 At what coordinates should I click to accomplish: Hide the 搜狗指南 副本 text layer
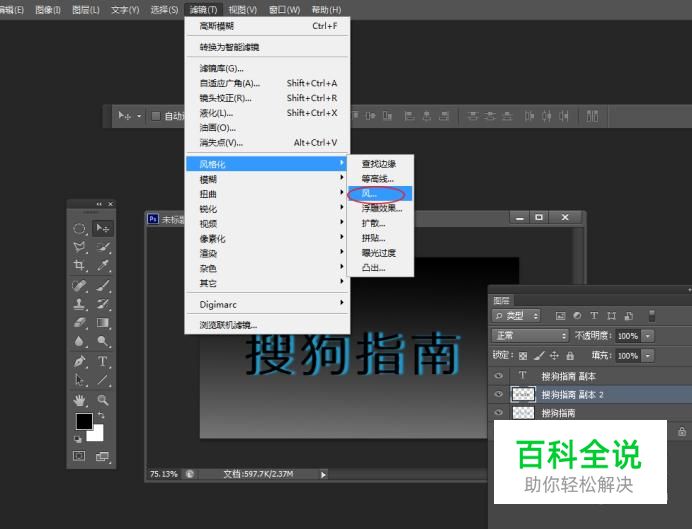click(499, 376)
